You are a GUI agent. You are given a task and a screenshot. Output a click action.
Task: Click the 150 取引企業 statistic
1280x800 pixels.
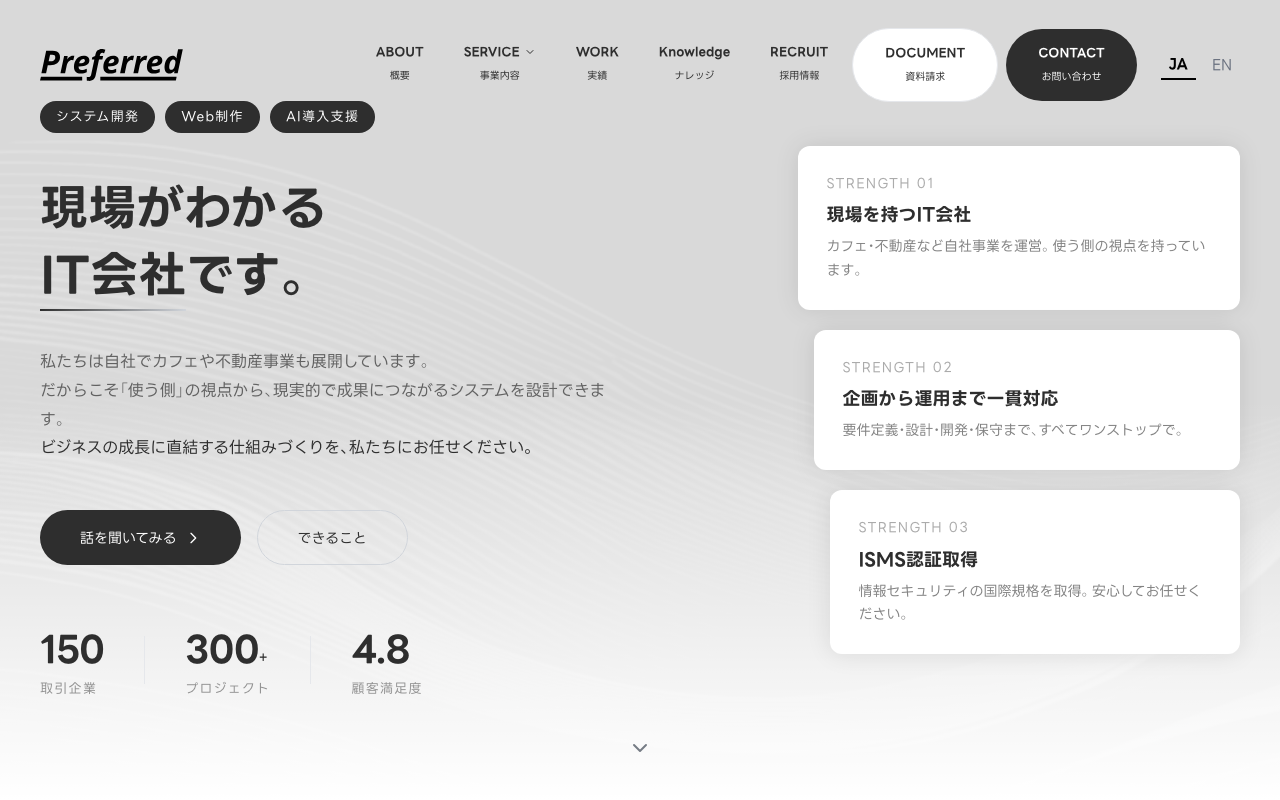pyautogui.click(x=72, y=663)
